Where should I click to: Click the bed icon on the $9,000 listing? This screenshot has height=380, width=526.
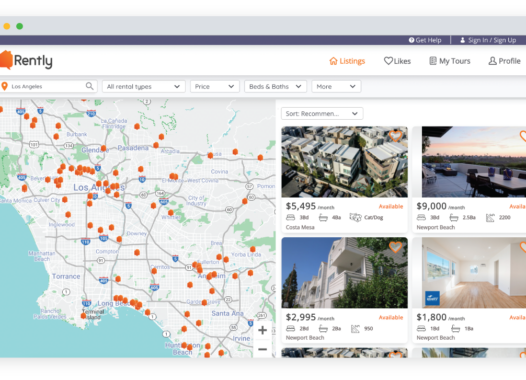(x=421, y=217)
